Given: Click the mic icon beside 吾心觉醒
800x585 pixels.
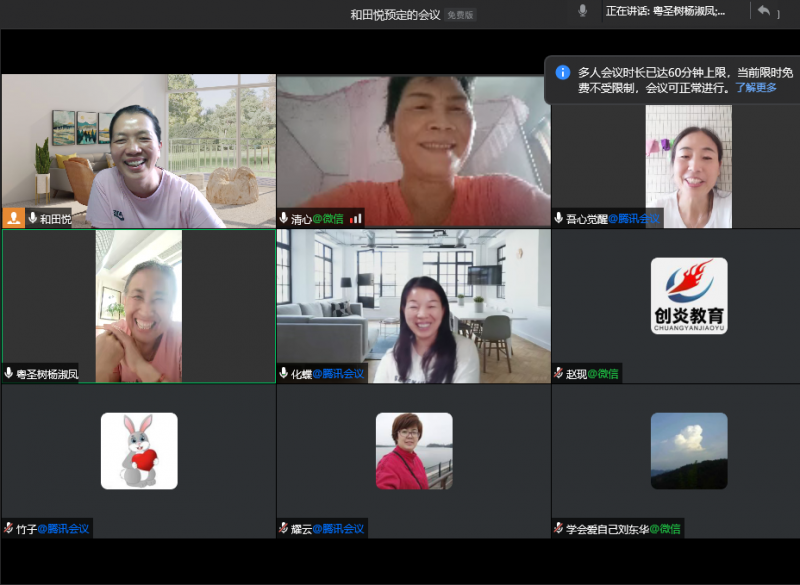Looking at the screenshot, I should [x=558, y=218].
